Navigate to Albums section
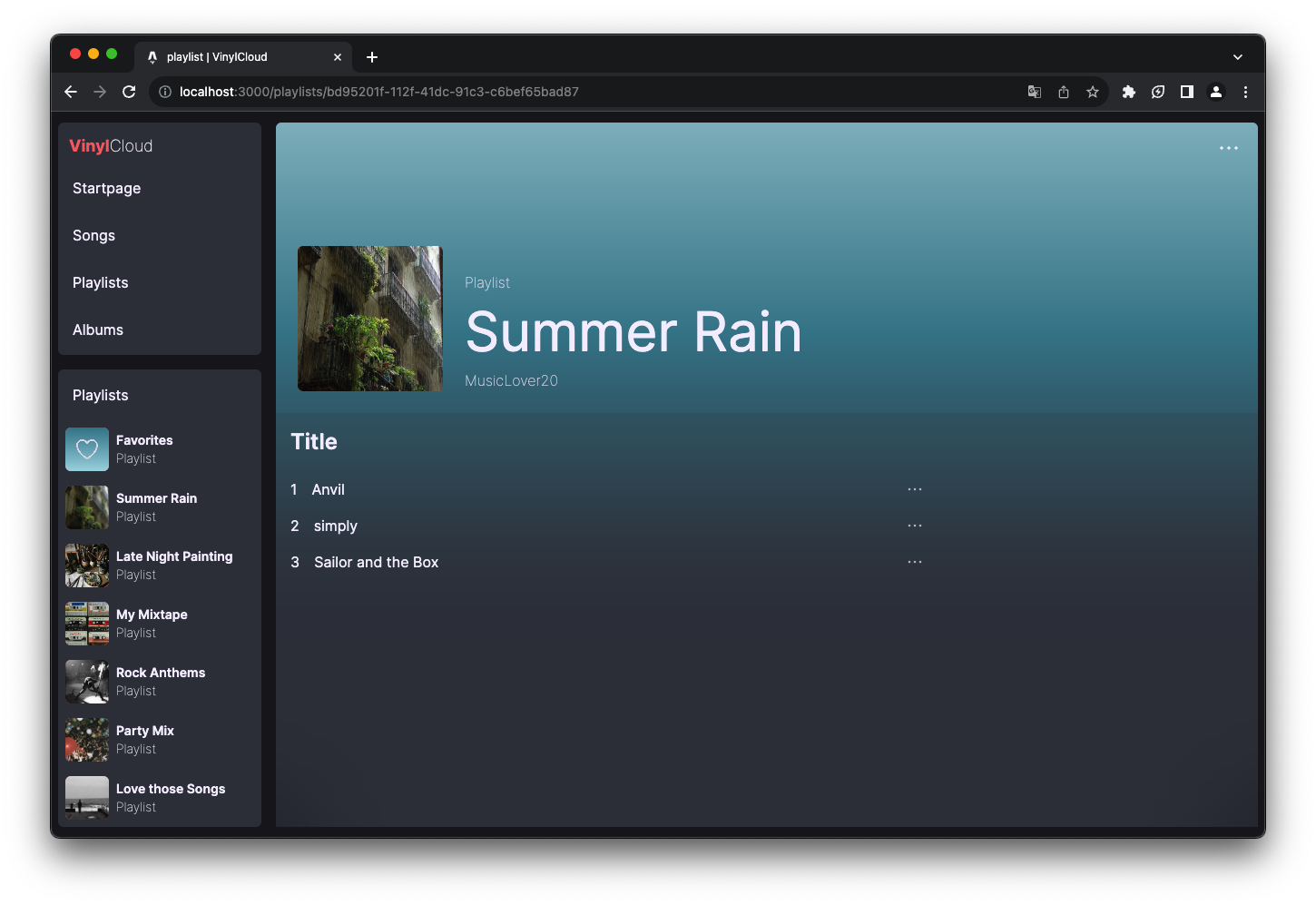The image size is (1316, 905). [x=98, y=330]
